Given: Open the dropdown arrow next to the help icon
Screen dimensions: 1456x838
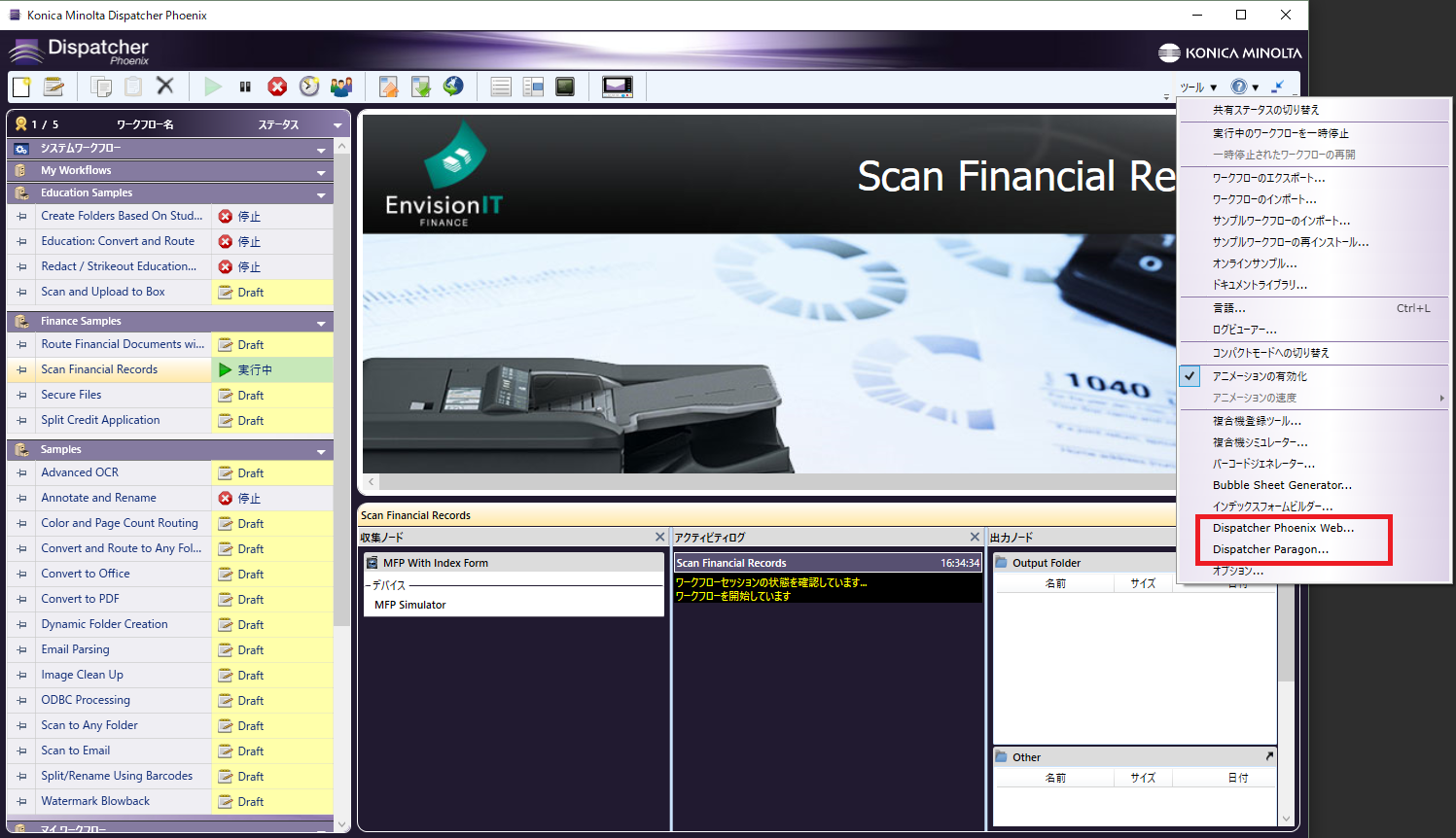Looking at the screenshot, I should 1256,87.
